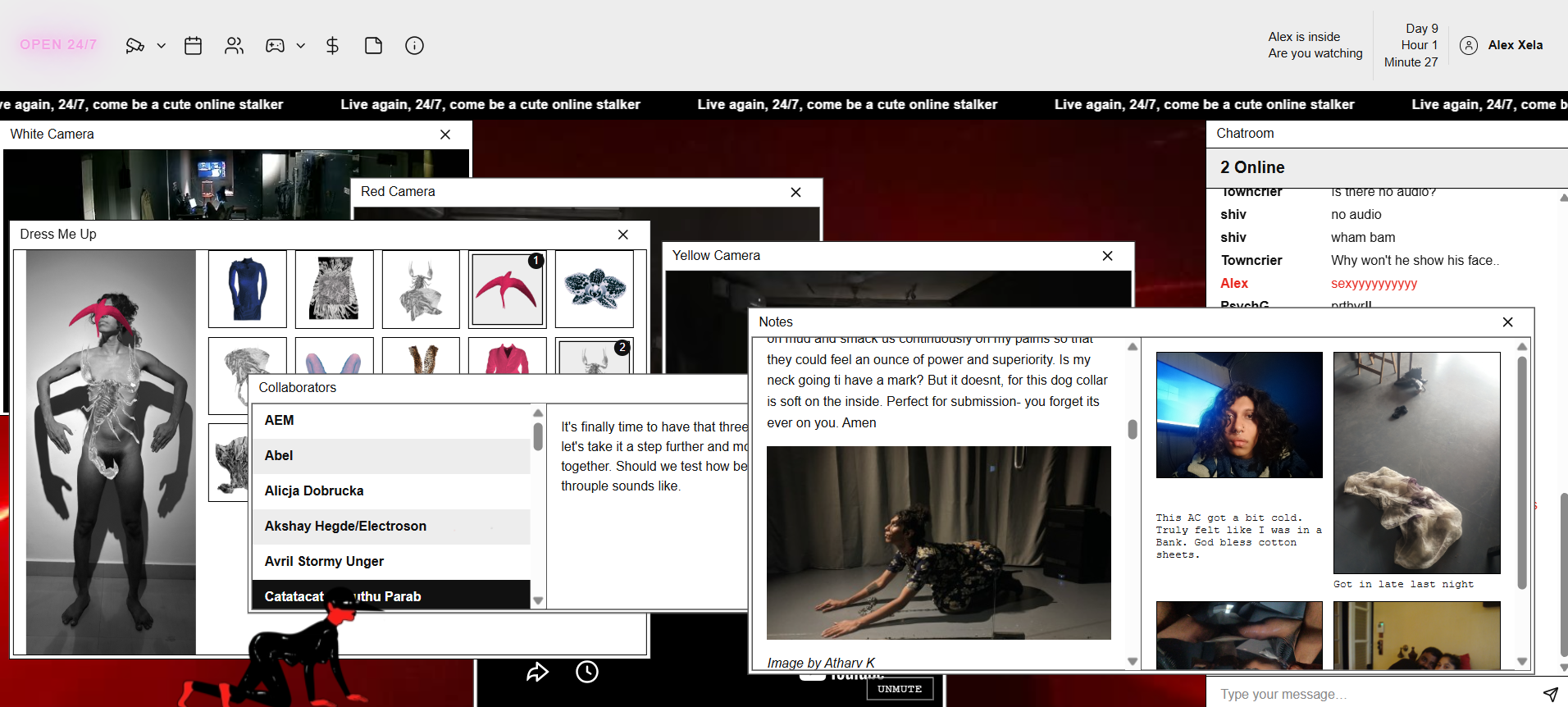The image size is (1568, 707).
Task: Open the kneeling performer photo in Notes
Action: [939, 543]
